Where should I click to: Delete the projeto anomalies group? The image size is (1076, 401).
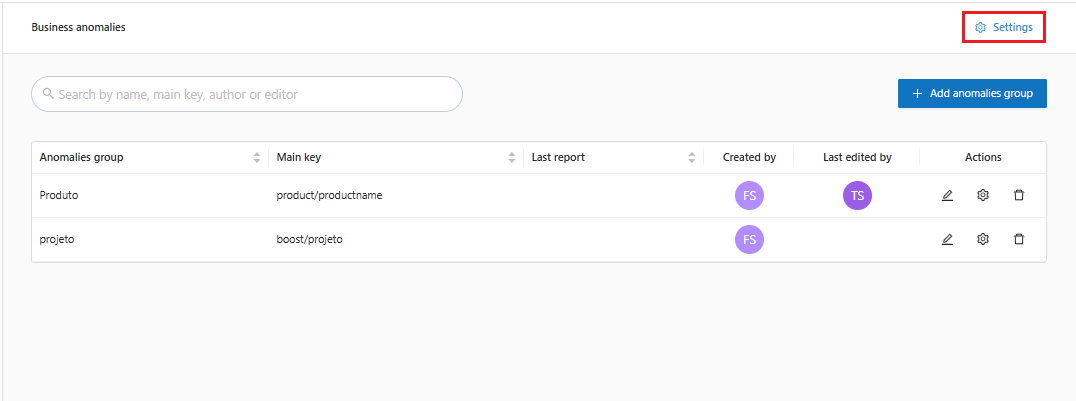(x=1019, y=240)
